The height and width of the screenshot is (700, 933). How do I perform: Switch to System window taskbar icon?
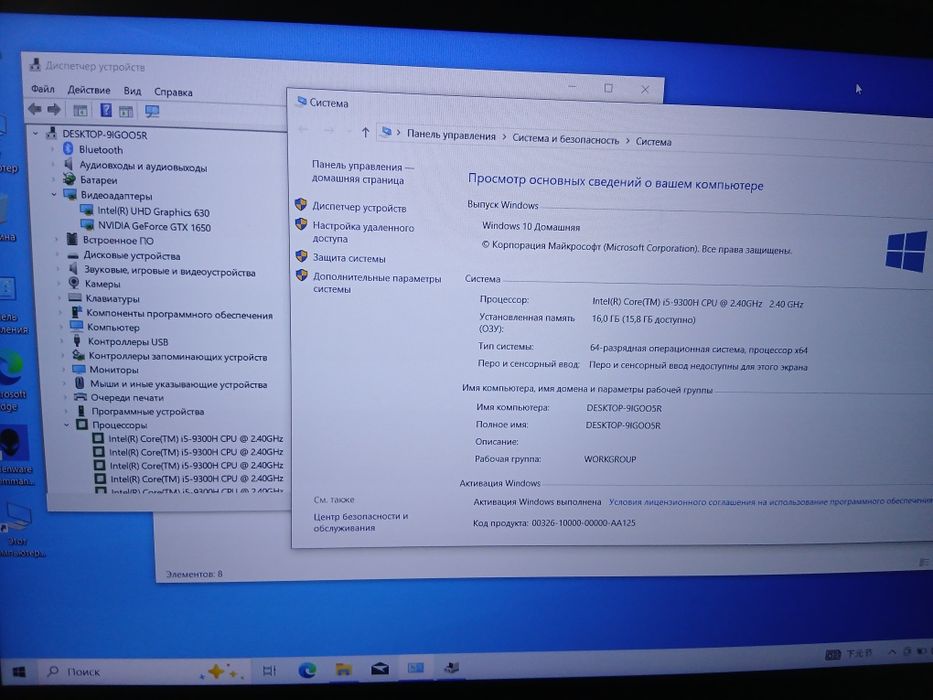tap(415, 668)
